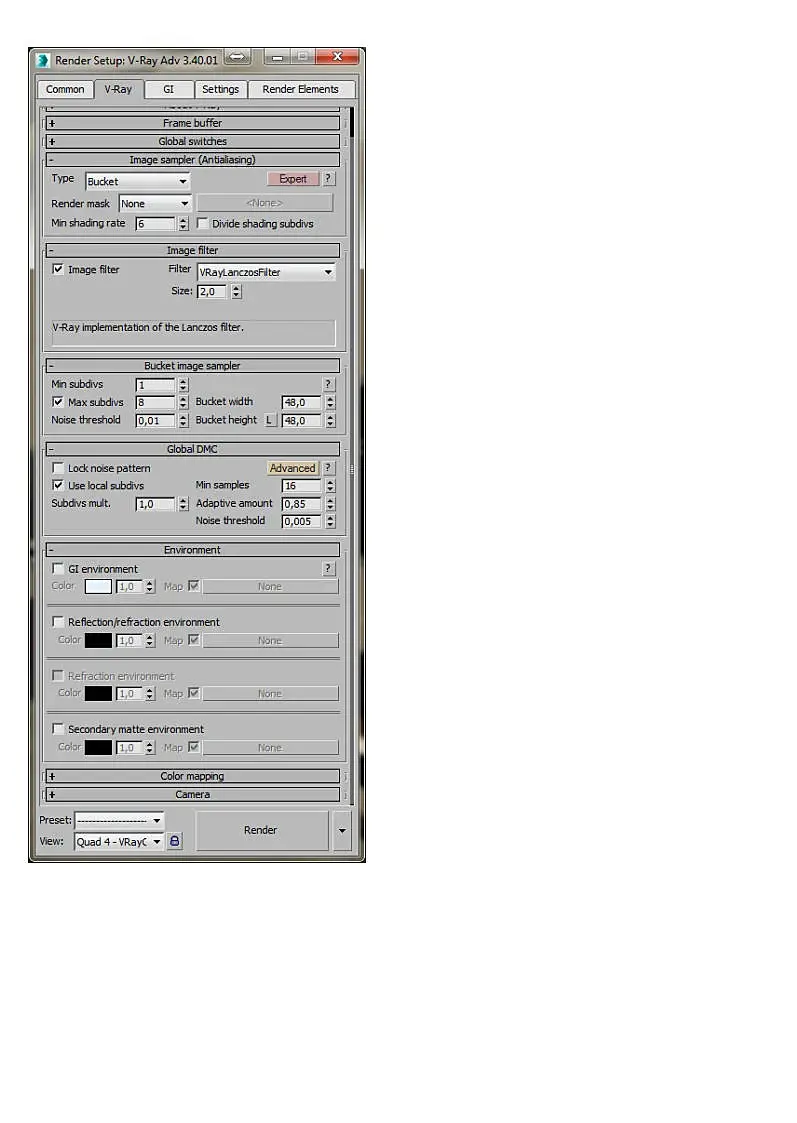Open the sampler Type dropdown showing Bucket
This screenshot has height=1123, width=797.
pos(137,182)
